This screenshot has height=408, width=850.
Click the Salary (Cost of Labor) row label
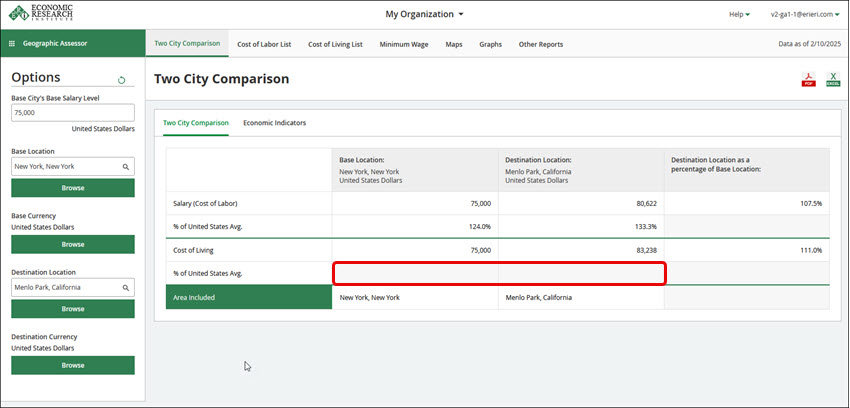pos(205,204)
